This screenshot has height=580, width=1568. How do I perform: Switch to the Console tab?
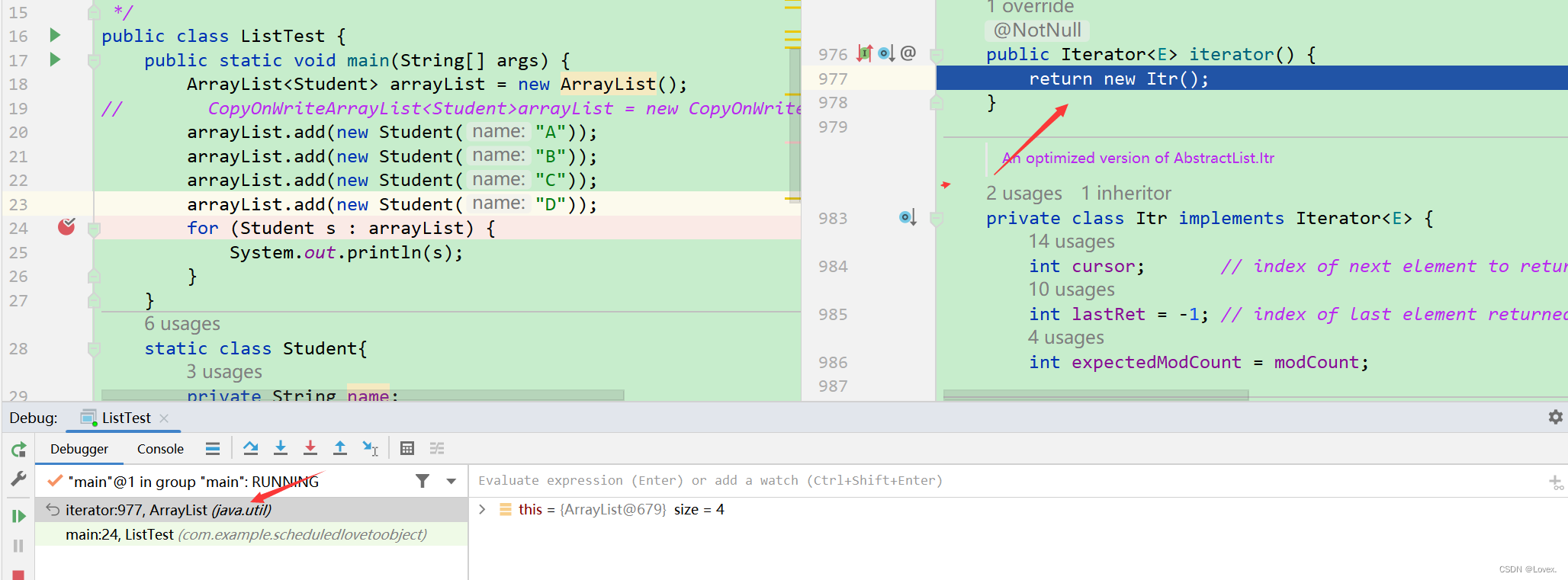coord(160,449)
